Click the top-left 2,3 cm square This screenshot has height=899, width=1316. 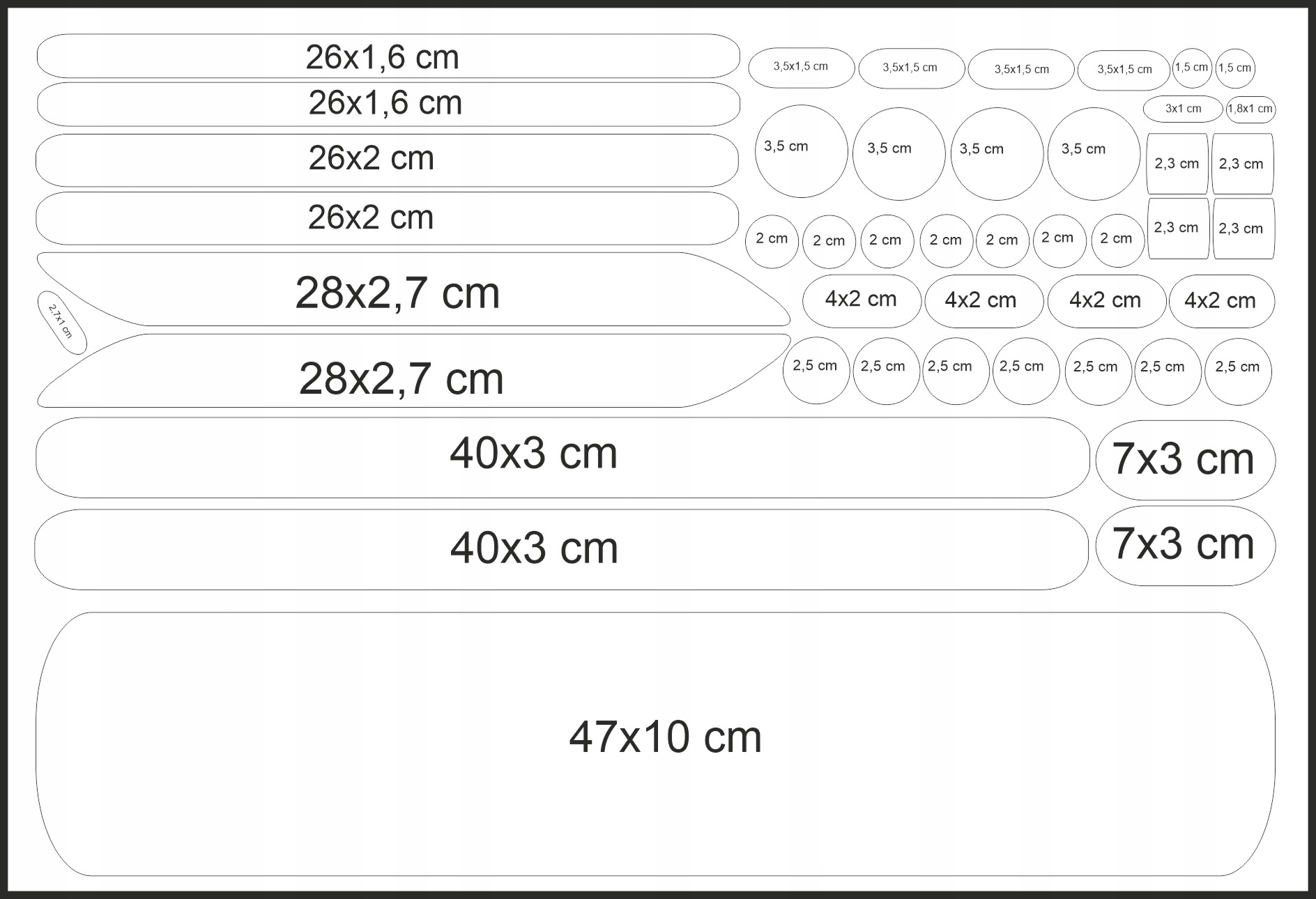[1177, 164]
